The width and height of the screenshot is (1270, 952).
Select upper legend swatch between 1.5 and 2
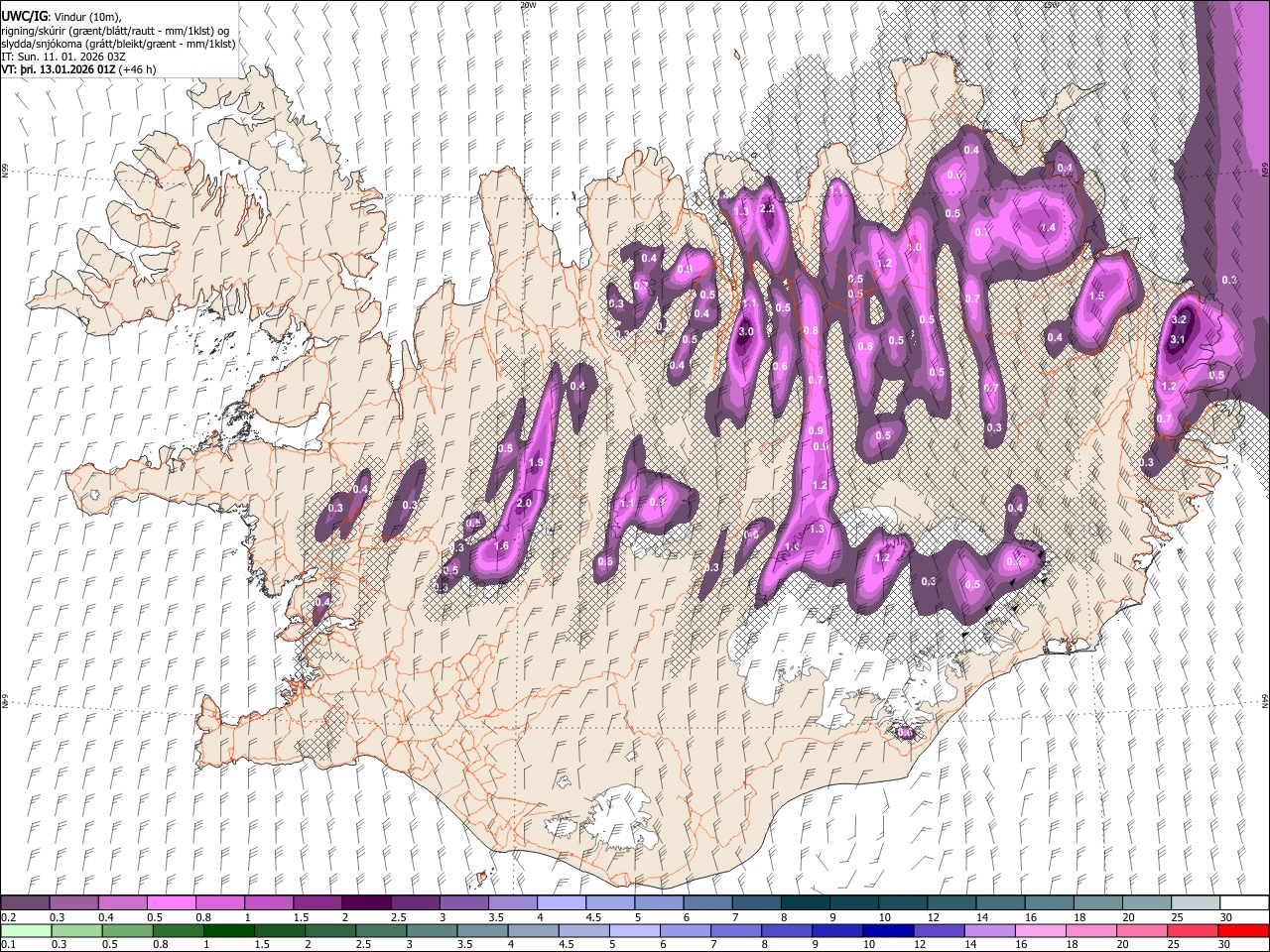[317, 903]
